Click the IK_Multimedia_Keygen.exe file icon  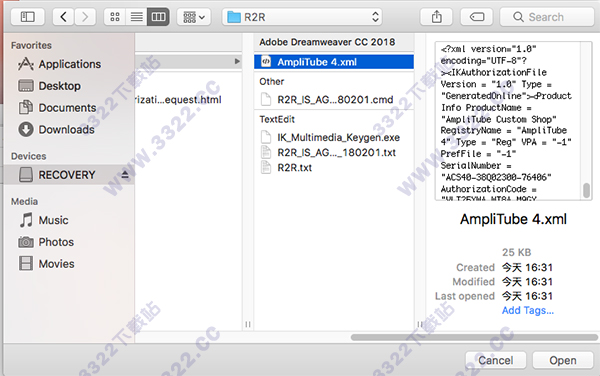pos(266,137)
